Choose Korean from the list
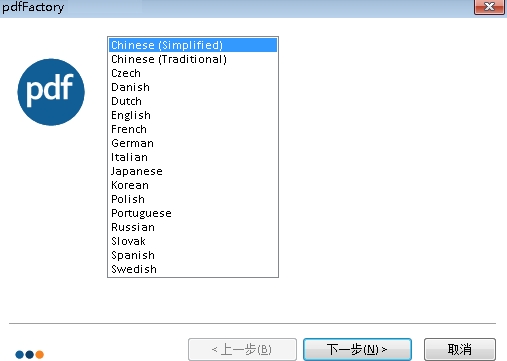The image size is (507, 361). click(193, 185)
